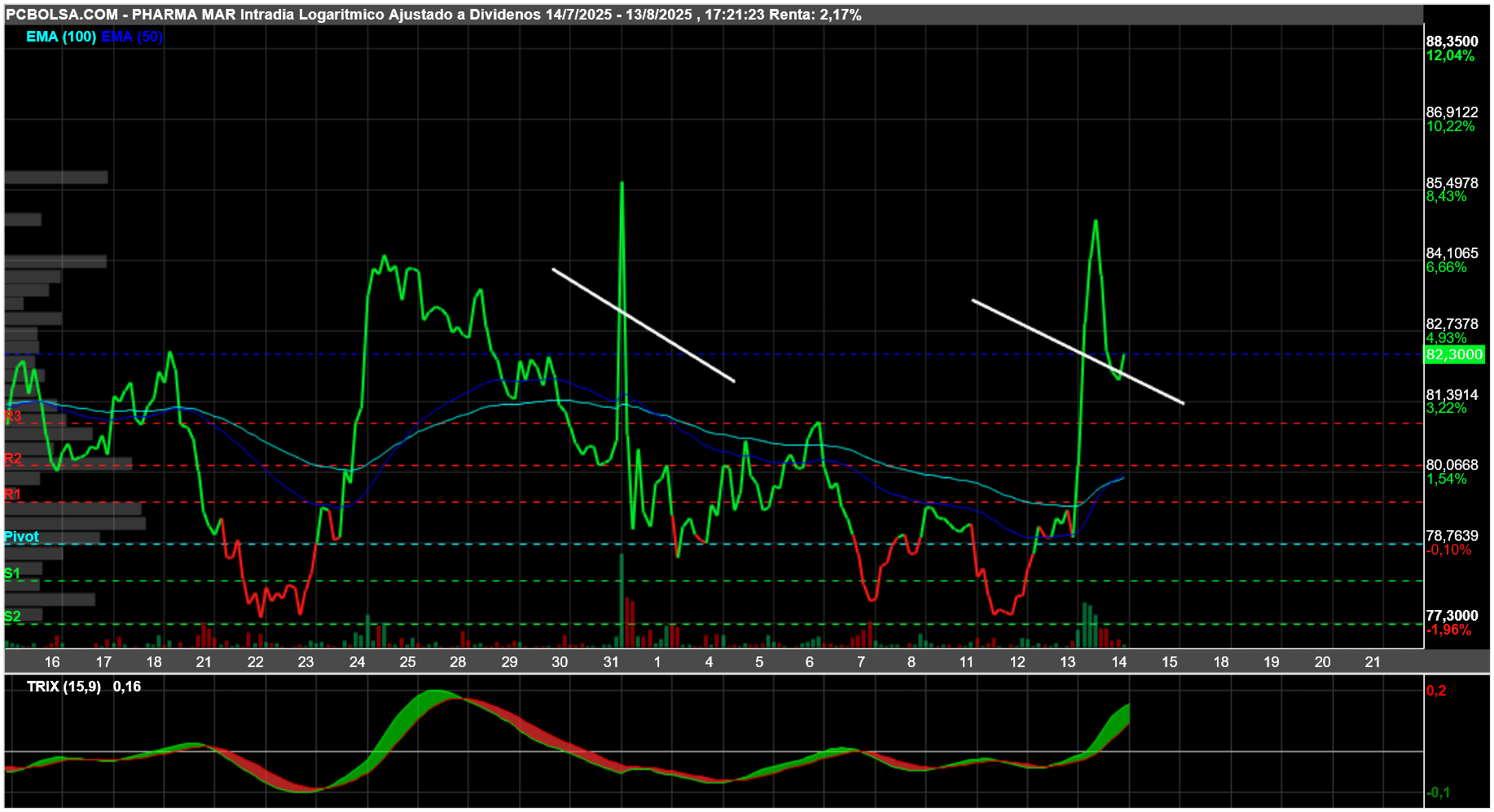
Task: Click date label 14 on time axis
Action: coord(1119,662)
